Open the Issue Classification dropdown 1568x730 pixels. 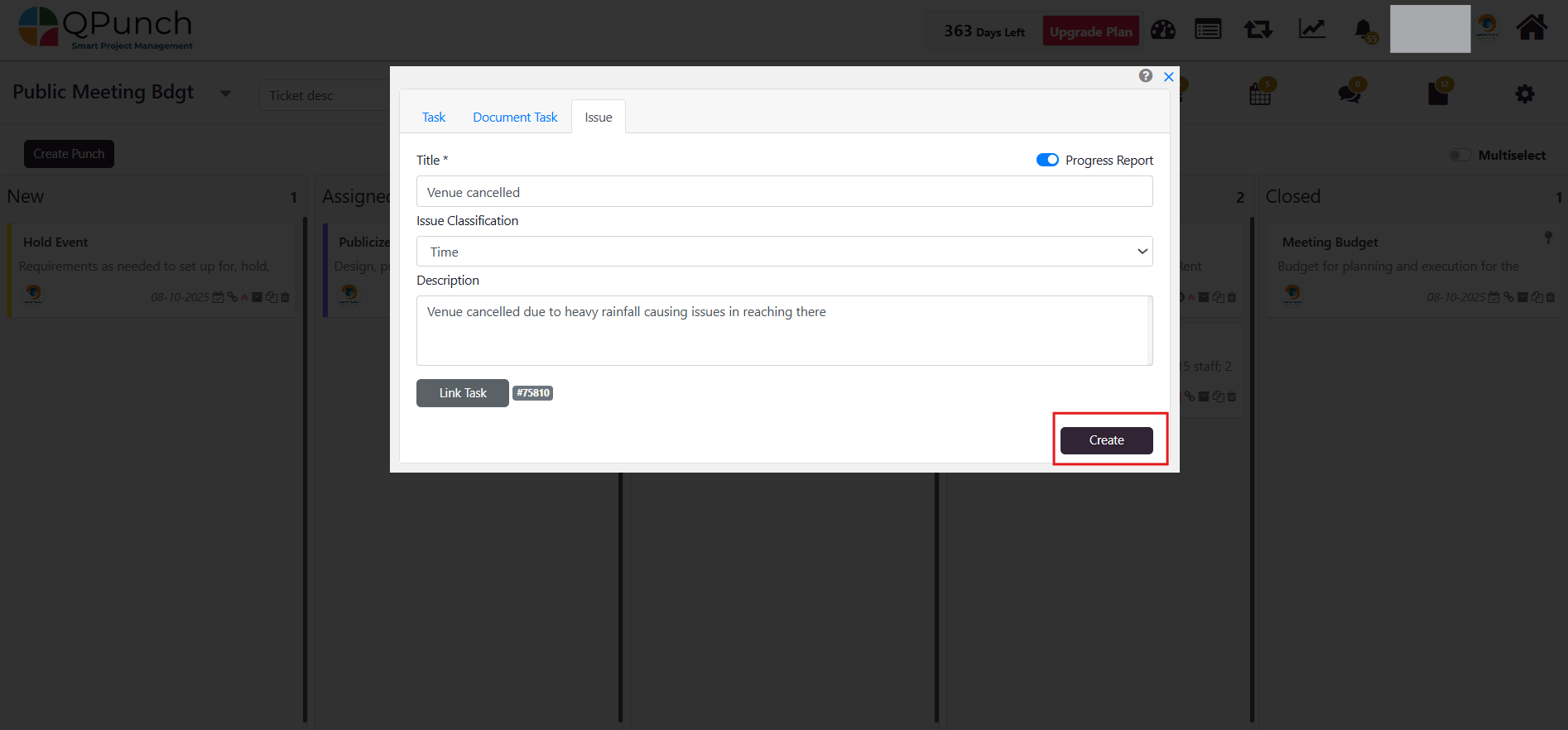click(x=784, y=252)
